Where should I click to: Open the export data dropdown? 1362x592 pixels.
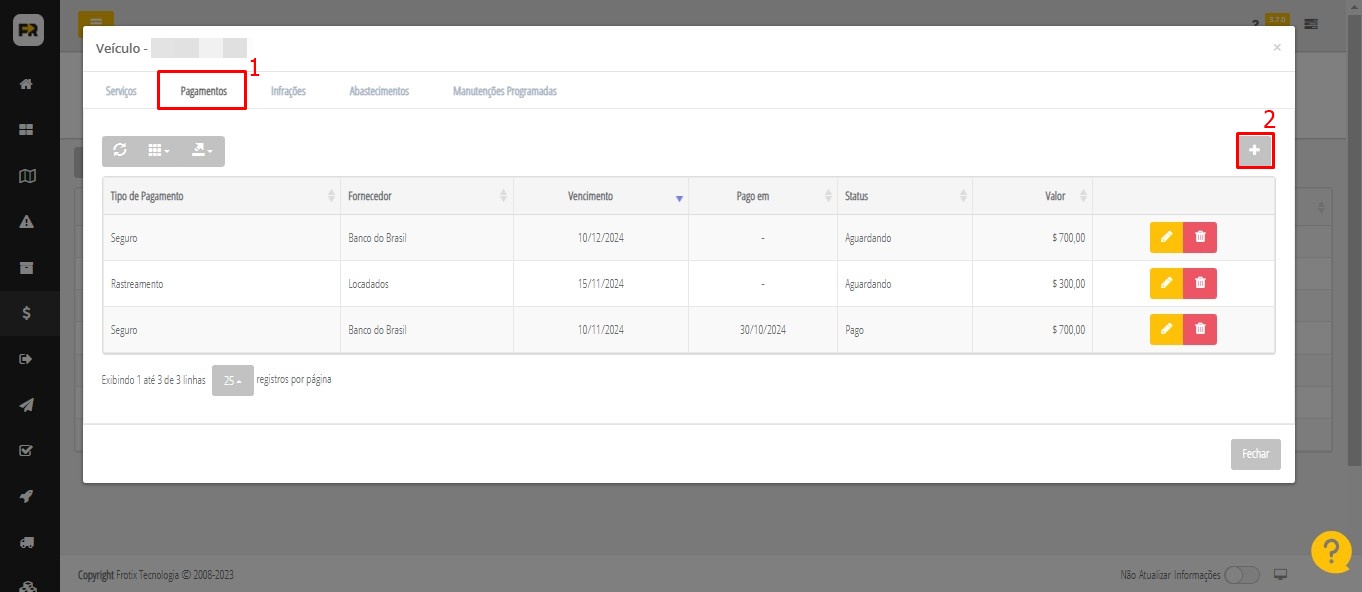point(202,150)
